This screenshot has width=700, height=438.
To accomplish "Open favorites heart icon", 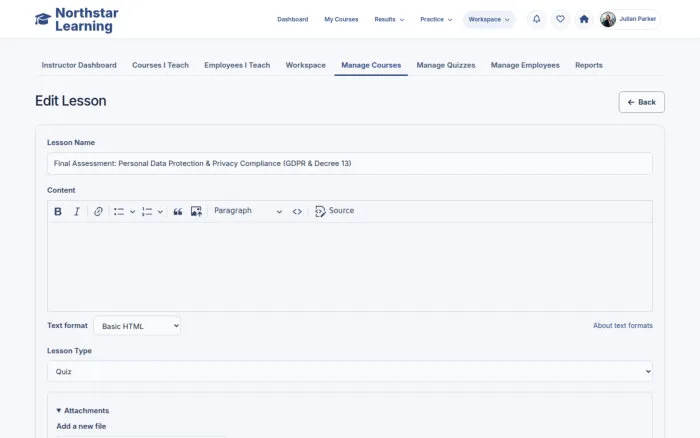I will pos(560,19).
